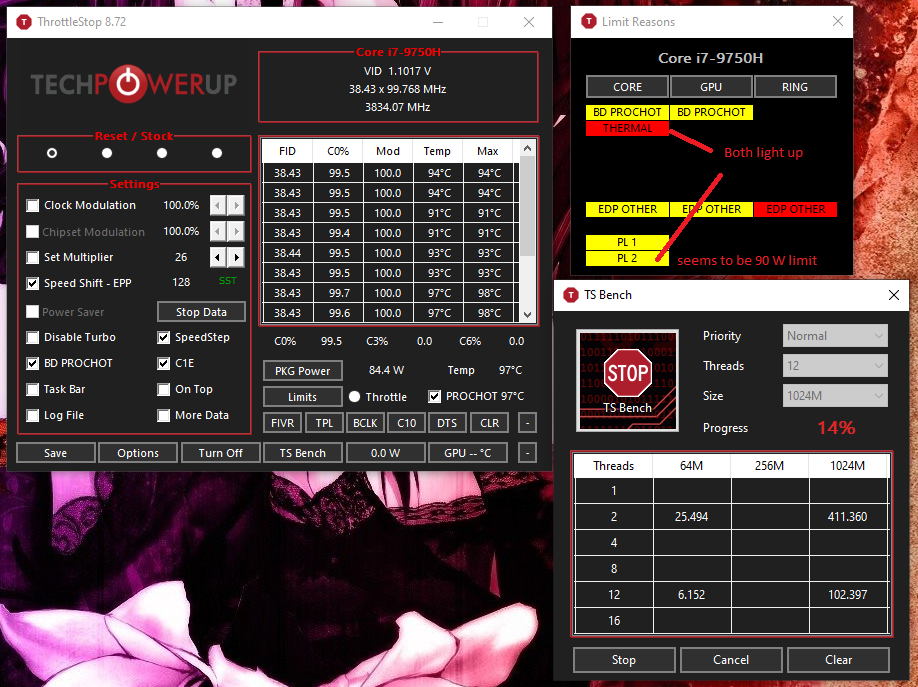Image resolution: width=918 pixels, height=687 pixels.
Task: Click the minus button beside GPU temperature
Action: coord(527,453)
